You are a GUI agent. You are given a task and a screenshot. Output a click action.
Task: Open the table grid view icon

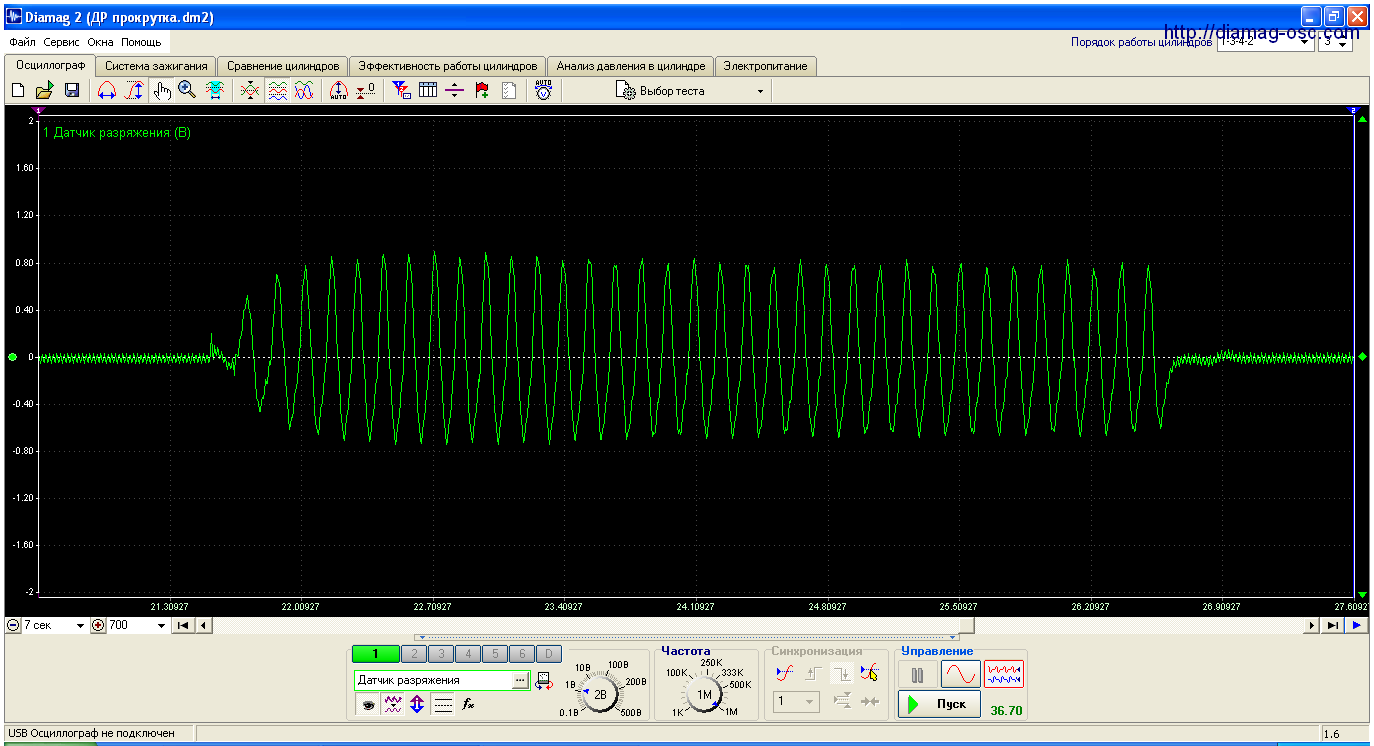click(x=428, y=90)
